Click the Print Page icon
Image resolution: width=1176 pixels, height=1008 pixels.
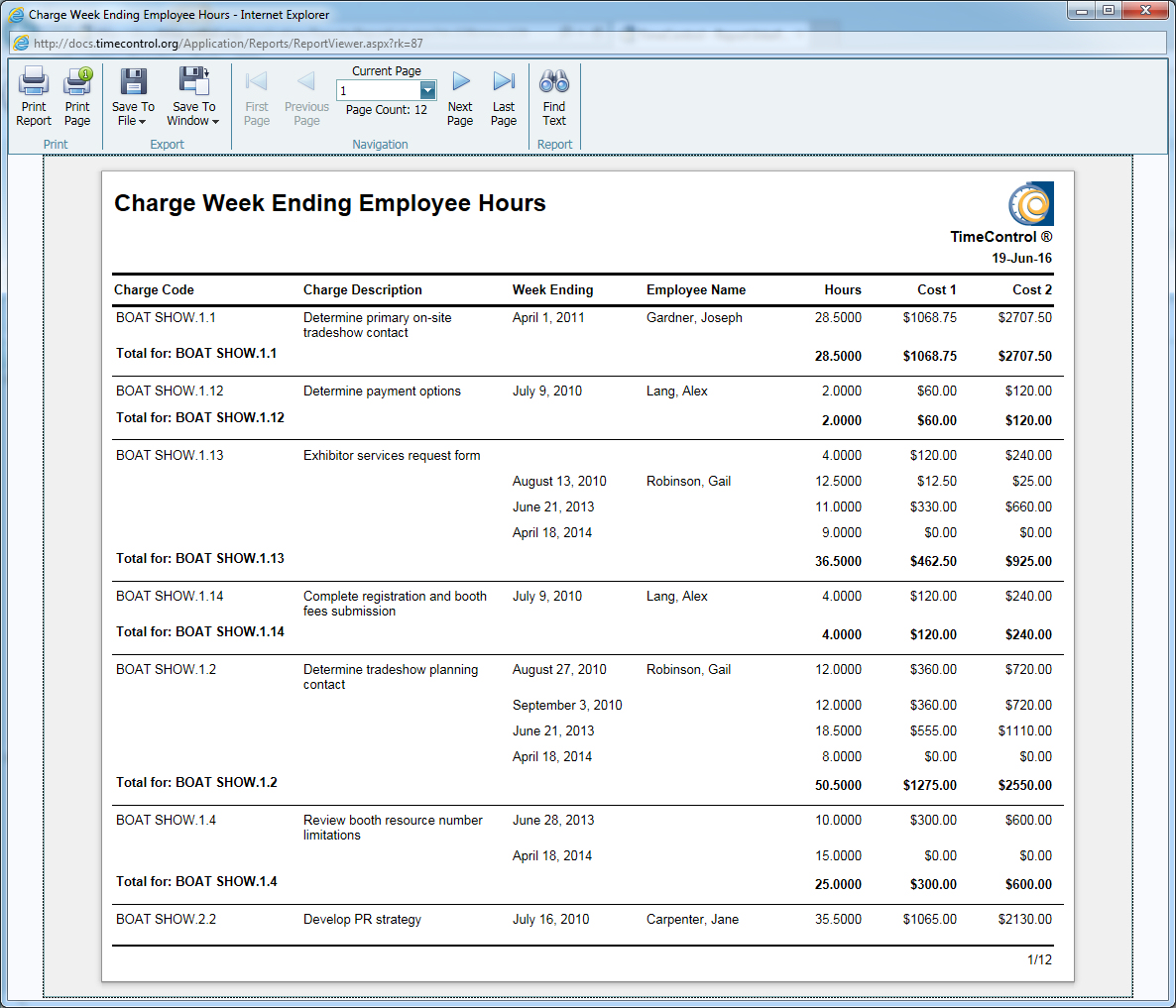[77, 81]
